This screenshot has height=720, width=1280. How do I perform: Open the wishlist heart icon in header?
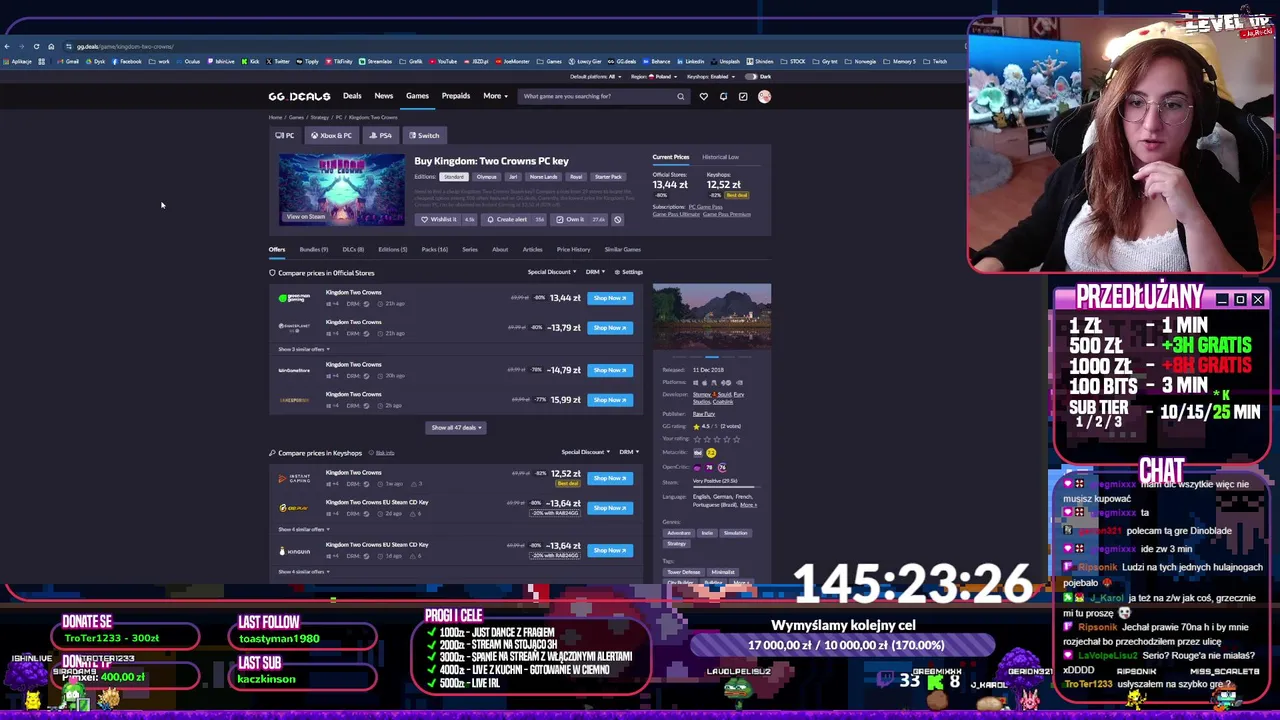[703, 96]
